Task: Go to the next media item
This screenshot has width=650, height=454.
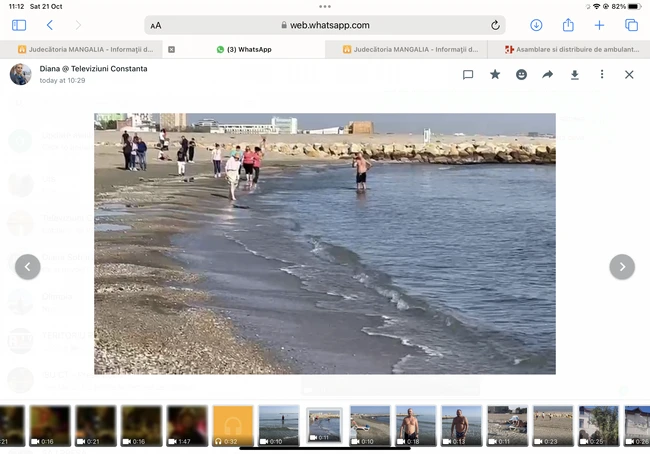Action: 622,266
